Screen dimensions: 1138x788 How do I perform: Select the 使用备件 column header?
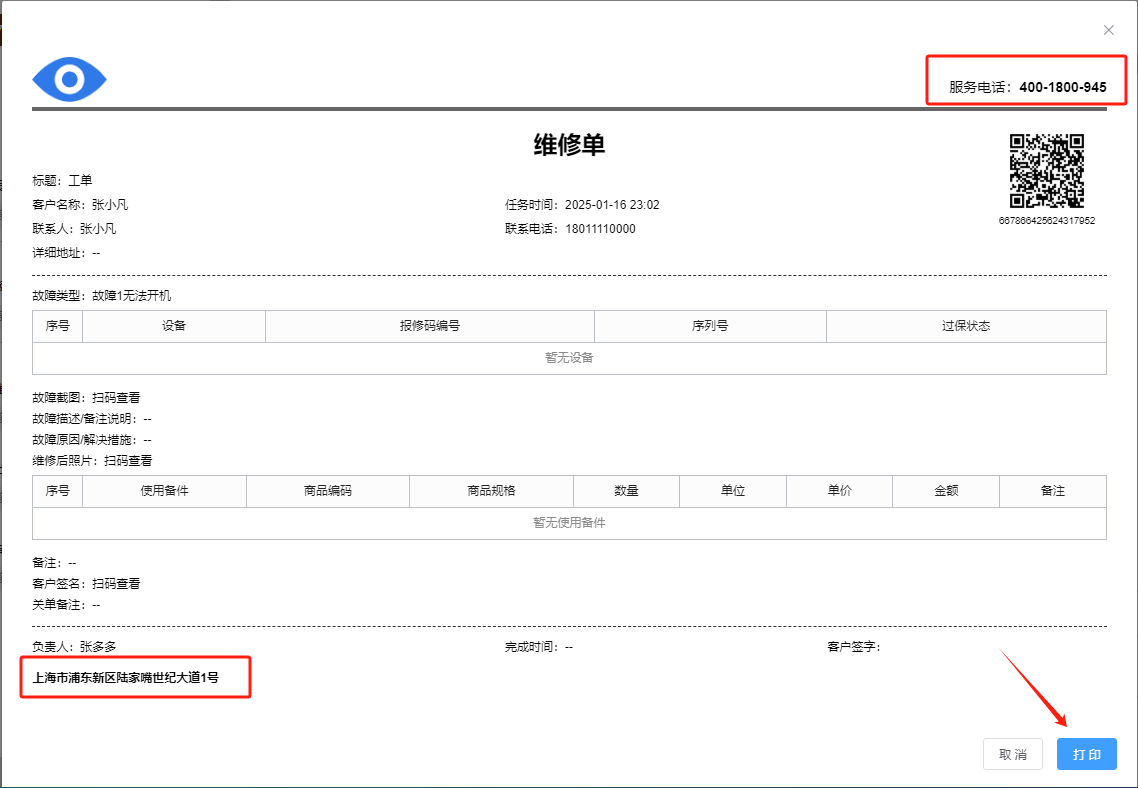164,491
